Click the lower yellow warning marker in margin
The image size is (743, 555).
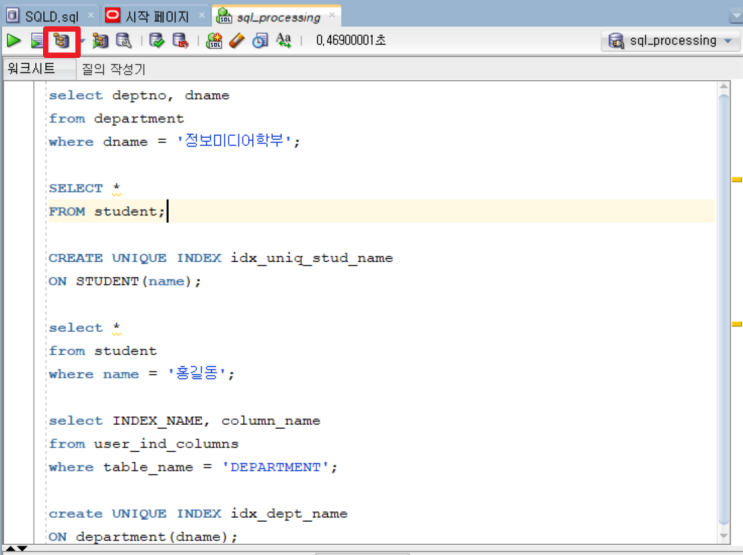click(x=736, y=324)
